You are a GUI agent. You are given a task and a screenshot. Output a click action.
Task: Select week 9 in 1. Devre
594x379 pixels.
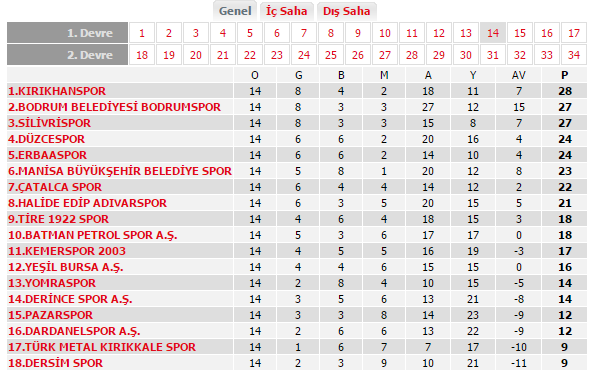[x=358, y=33]
